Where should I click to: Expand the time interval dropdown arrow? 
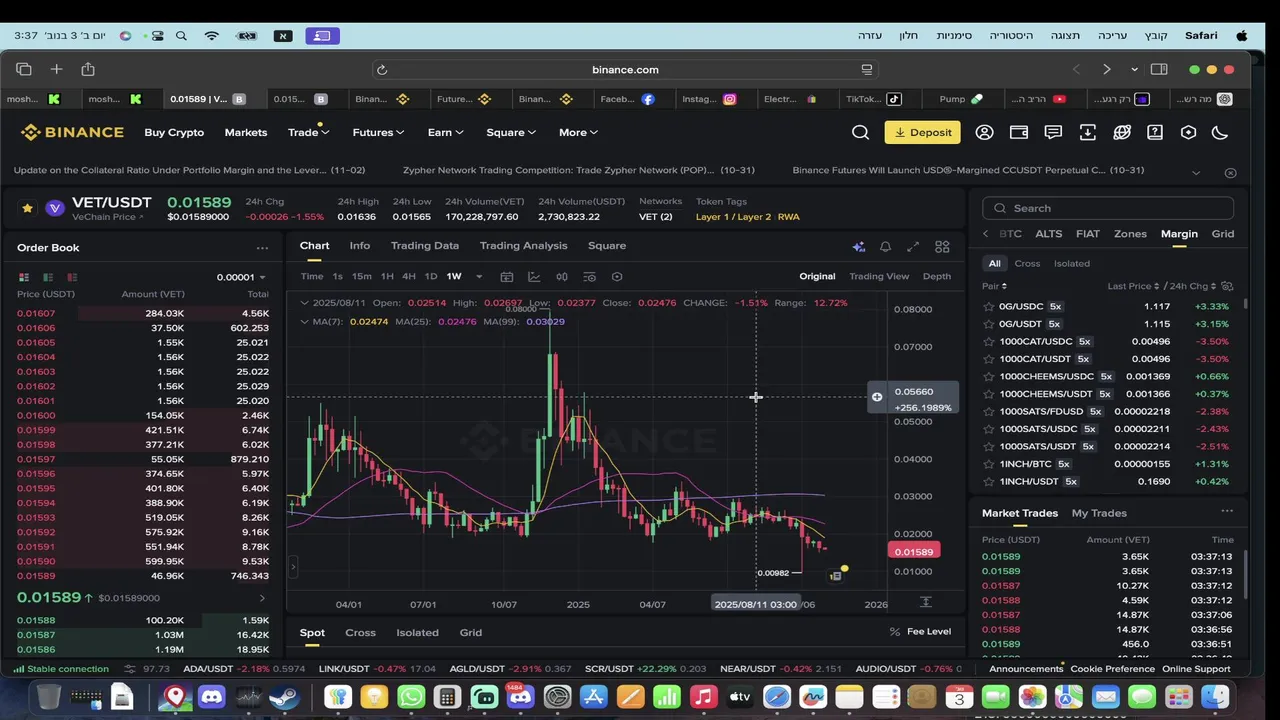tap(479, 277)
